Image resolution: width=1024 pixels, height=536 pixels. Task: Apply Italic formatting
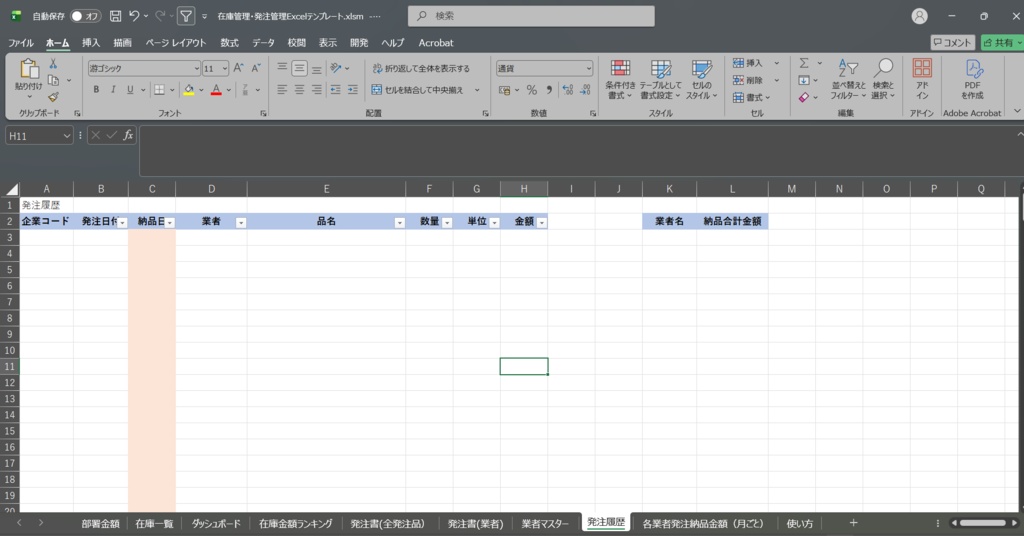113,90
